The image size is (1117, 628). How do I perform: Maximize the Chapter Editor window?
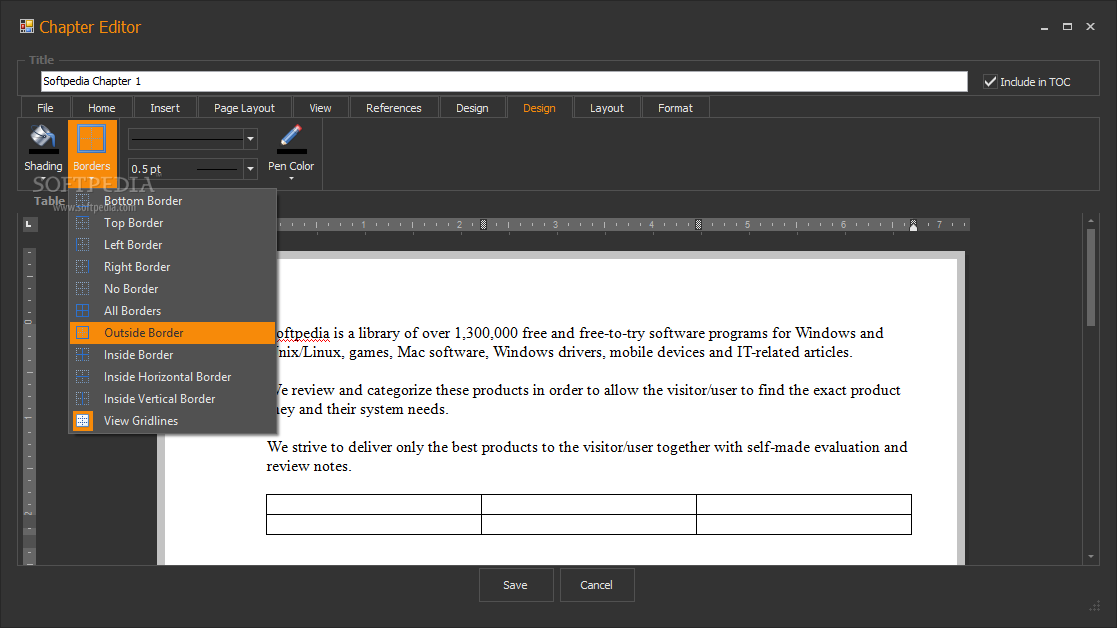[1067, 26]
